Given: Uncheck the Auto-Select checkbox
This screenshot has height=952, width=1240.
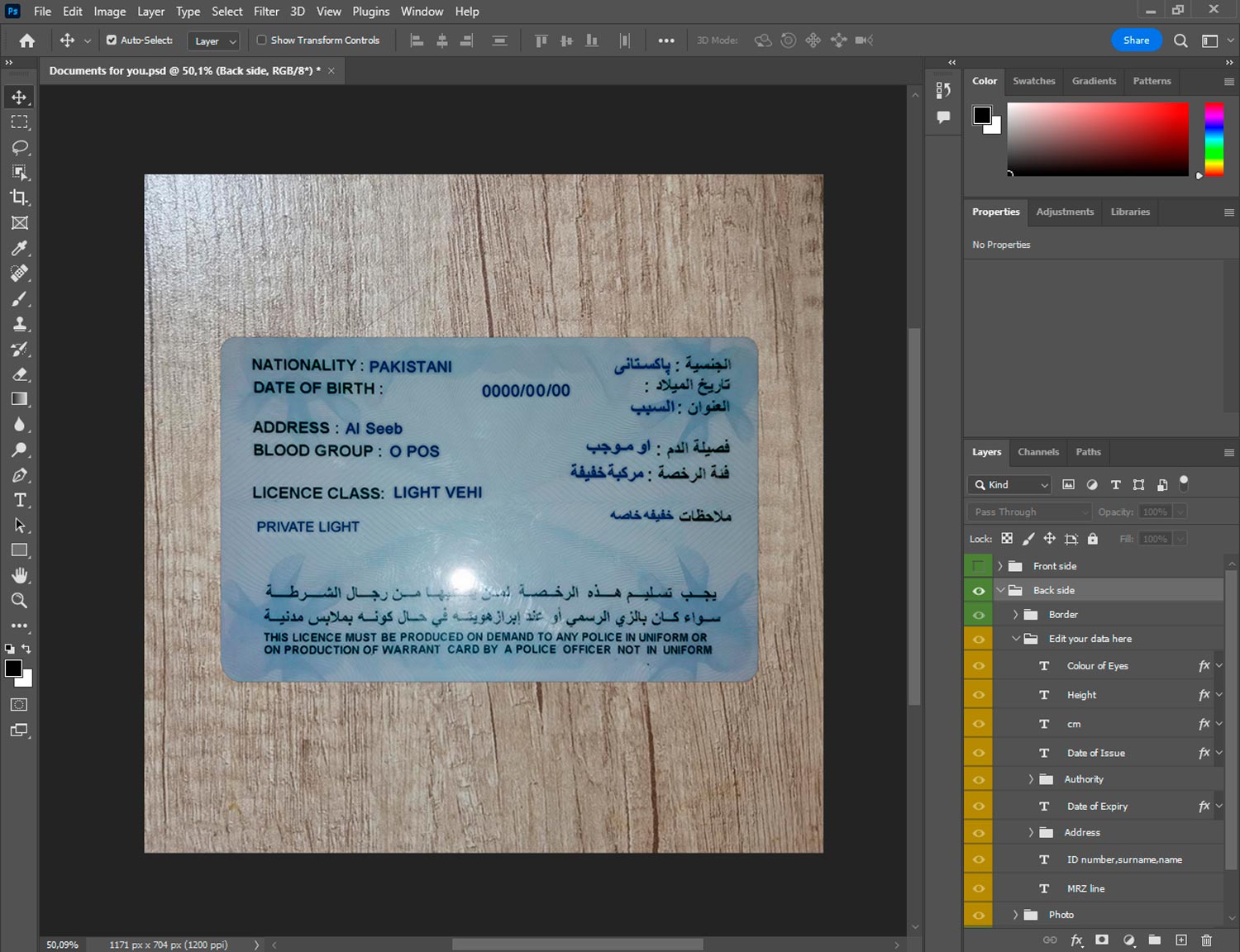Looking at the screenshot, I should point(112,40).
